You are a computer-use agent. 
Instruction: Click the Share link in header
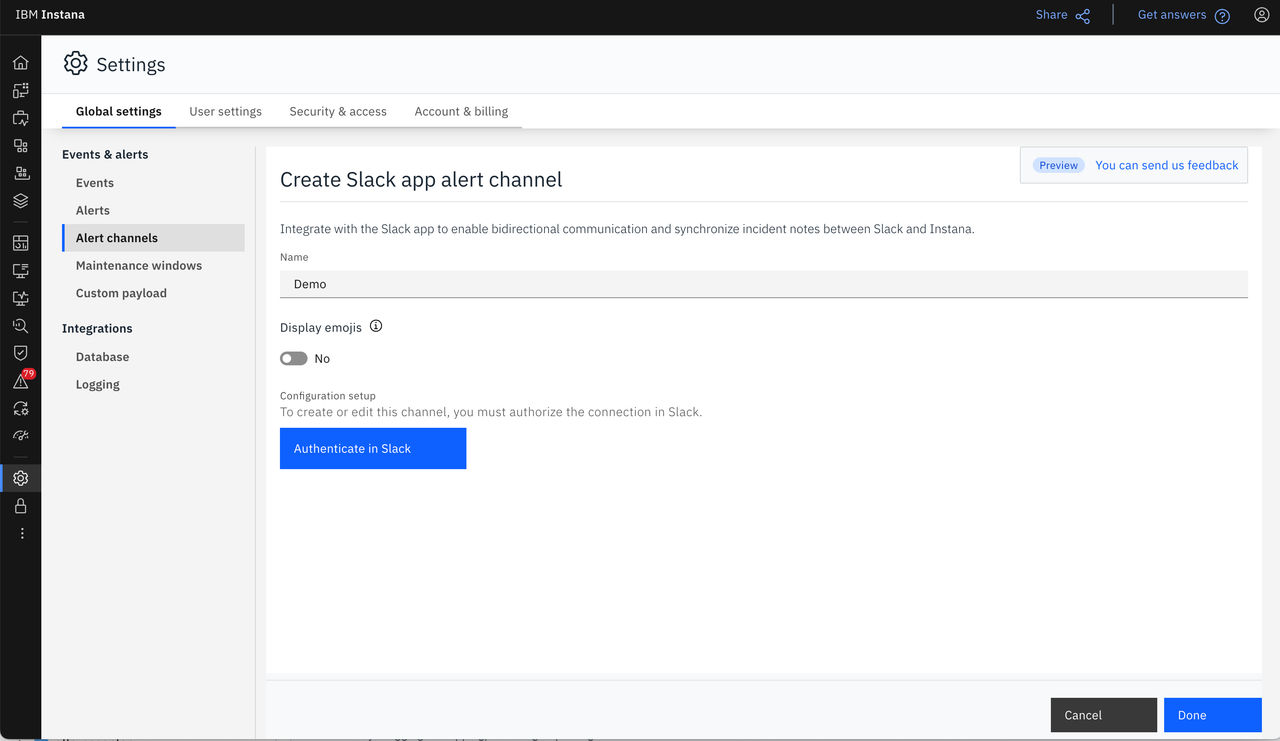pos(1051,15)
